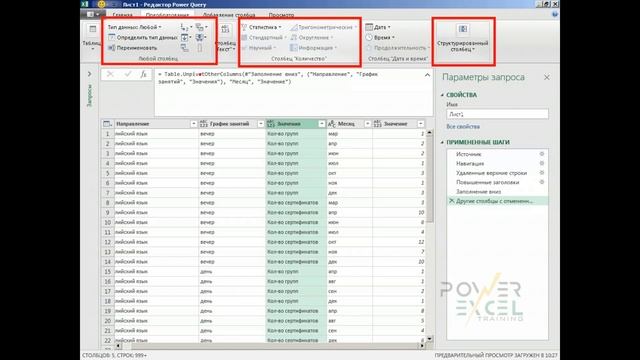The height and width of the screenshot is (360, 640).
Task: Collapse the ПРИМЕНЕННЫЕ ШАГИ section
Action: (x=442, y=142)
